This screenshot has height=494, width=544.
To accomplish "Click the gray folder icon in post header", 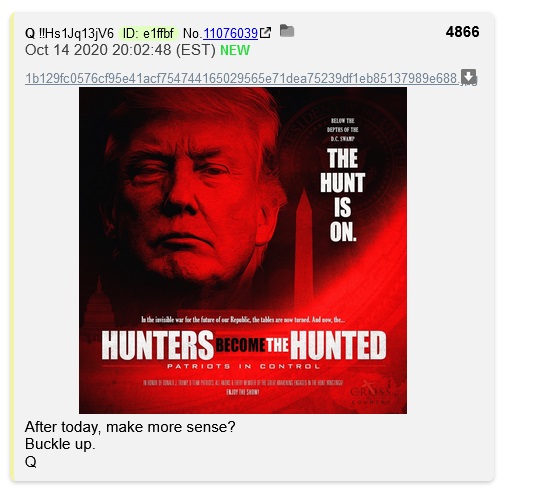I will tap(287, 31).
